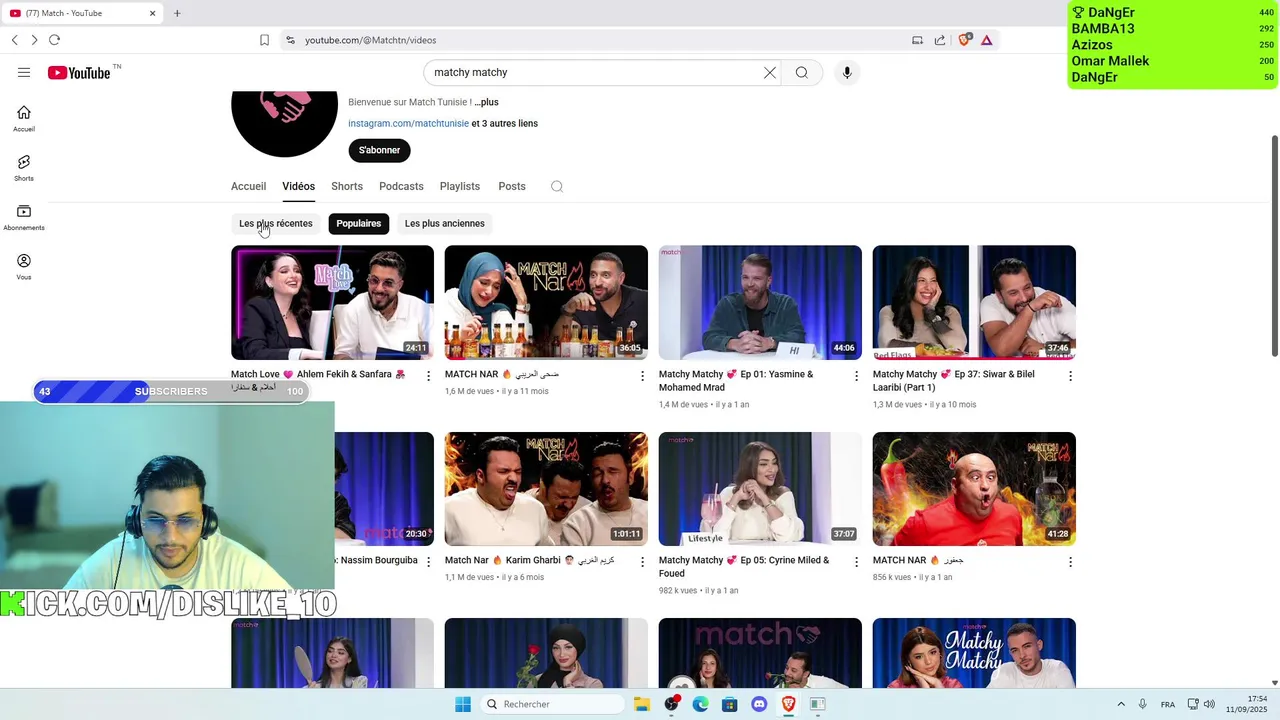The width and height of the screenshot is (1280, 720).
Task: Open the Windows Start menu
Action: (462, 704)
